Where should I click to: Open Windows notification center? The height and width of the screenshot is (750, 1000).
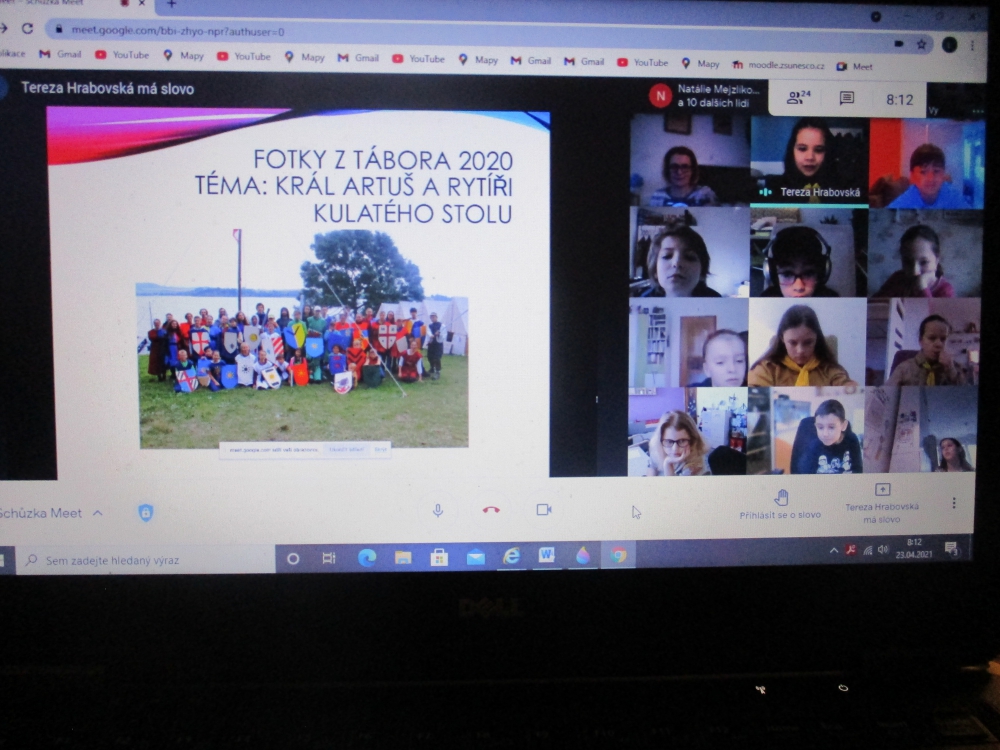[x=951, y=548]
